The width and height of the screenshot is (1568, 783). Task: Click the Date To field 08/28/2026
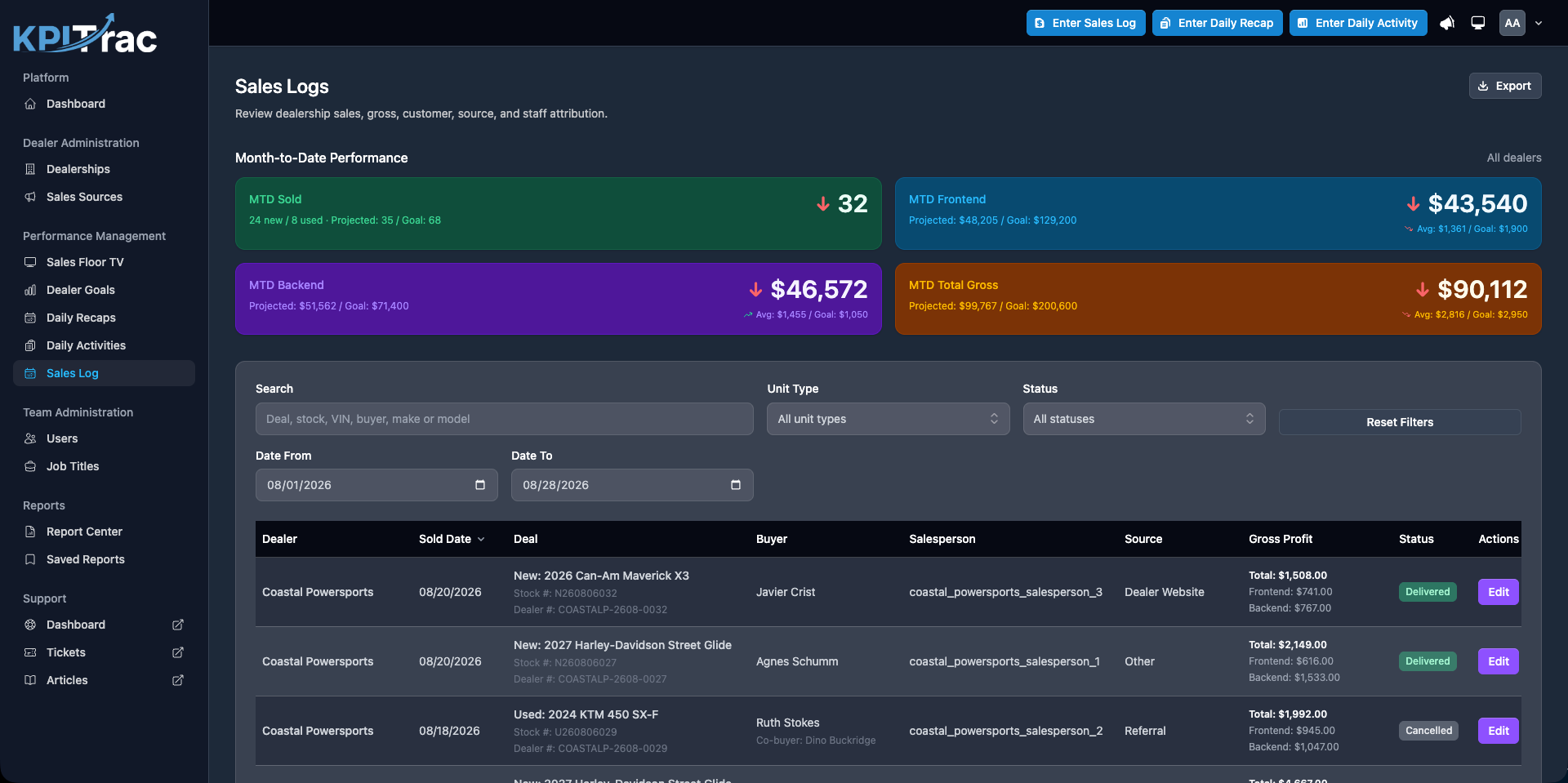tap(632, 485)
